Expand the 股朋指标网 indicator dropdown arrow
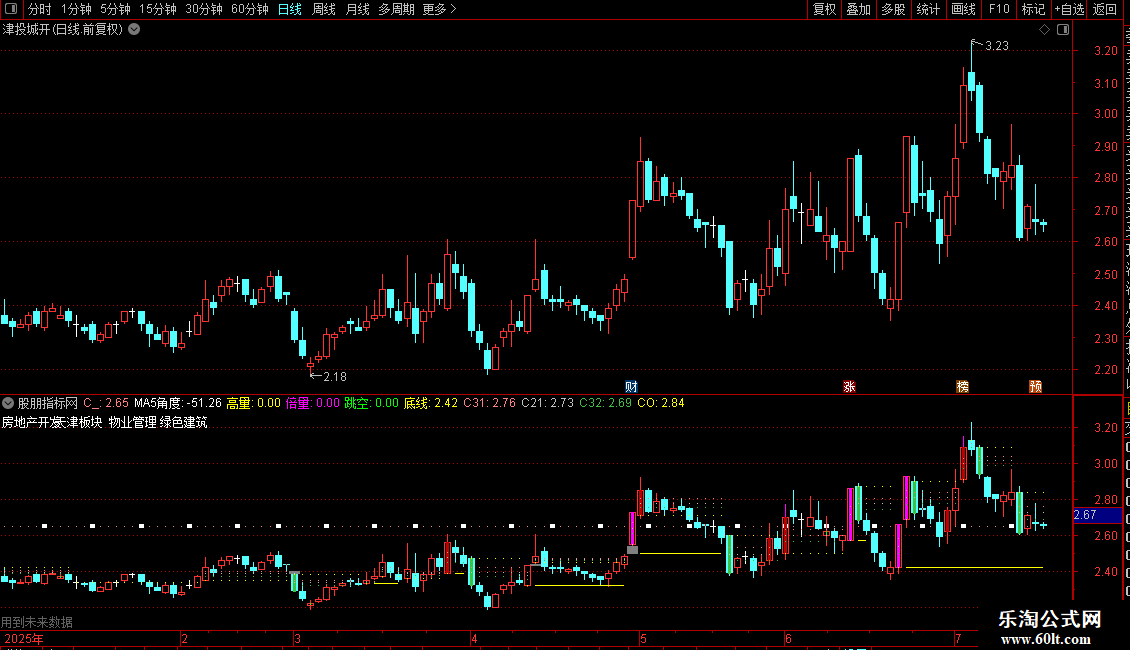Image resolution: width=1130 pixels, height=650 pixels. tap(8, 403)
